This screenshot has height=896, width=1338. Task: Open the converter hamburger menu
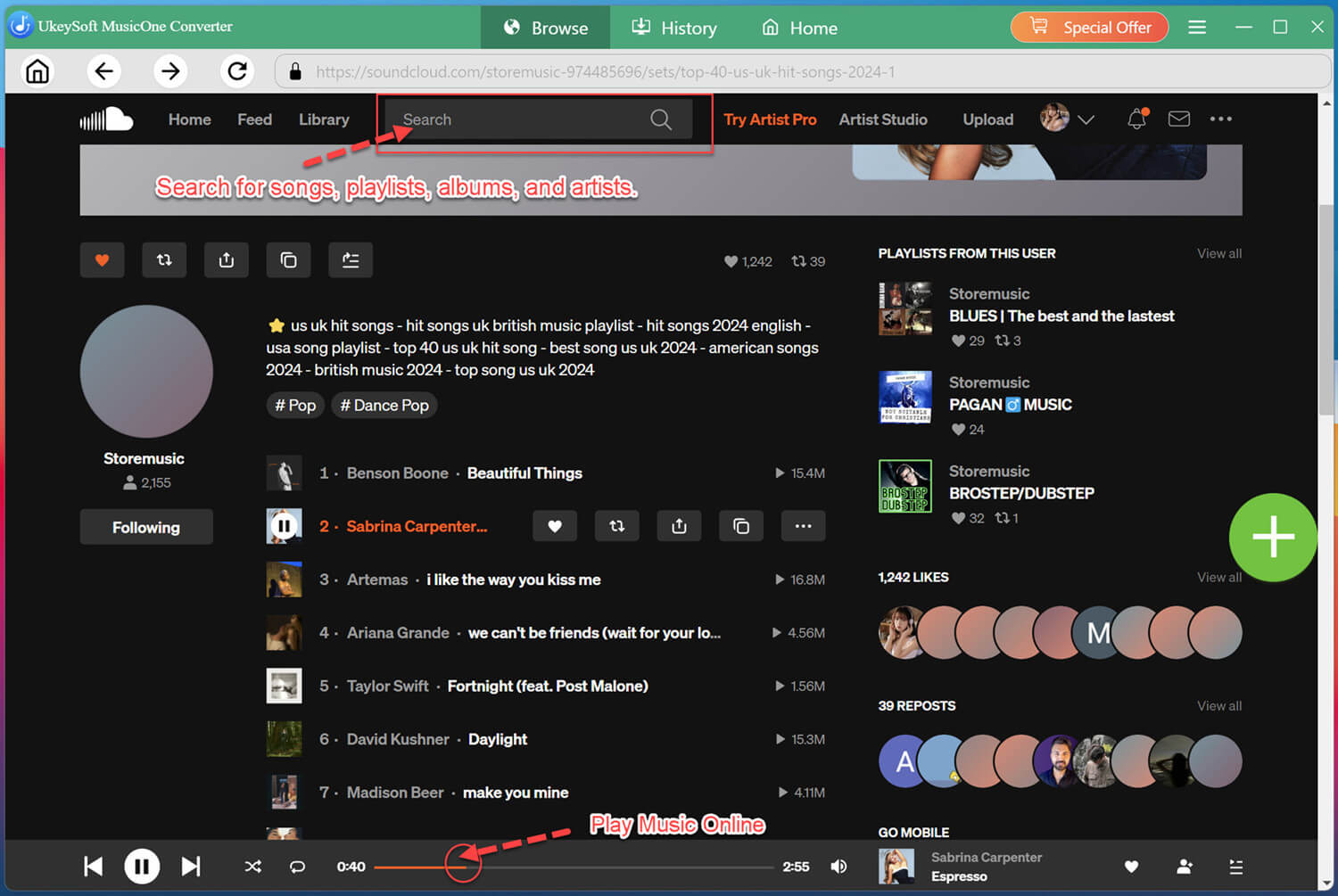click(1197, 28)
